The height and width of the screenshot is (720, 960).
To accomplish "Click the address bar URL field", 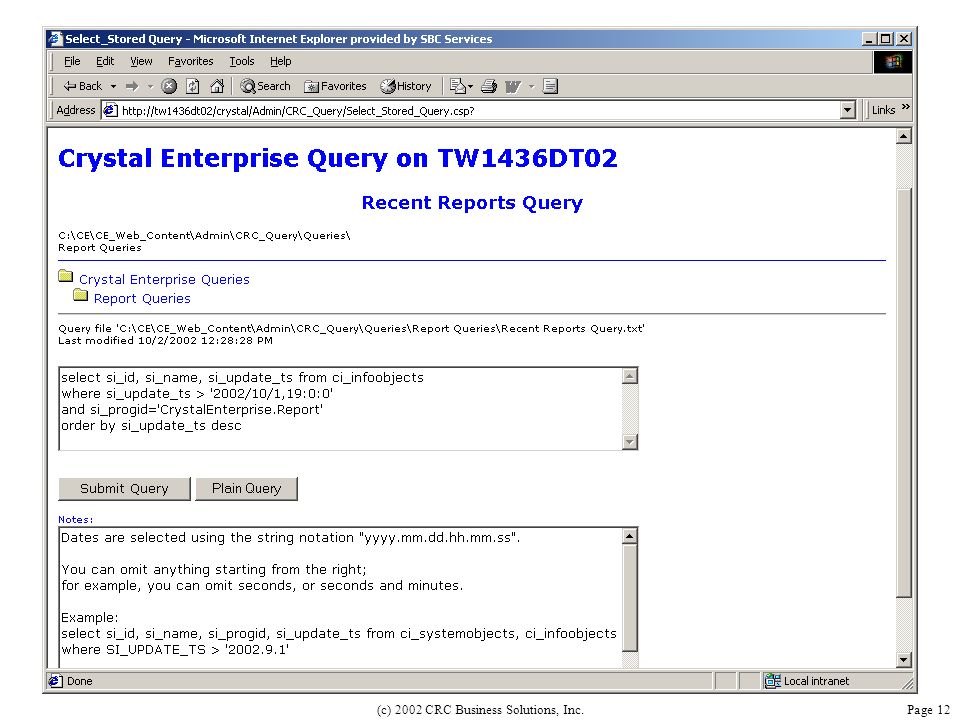I will coord(479,111).
